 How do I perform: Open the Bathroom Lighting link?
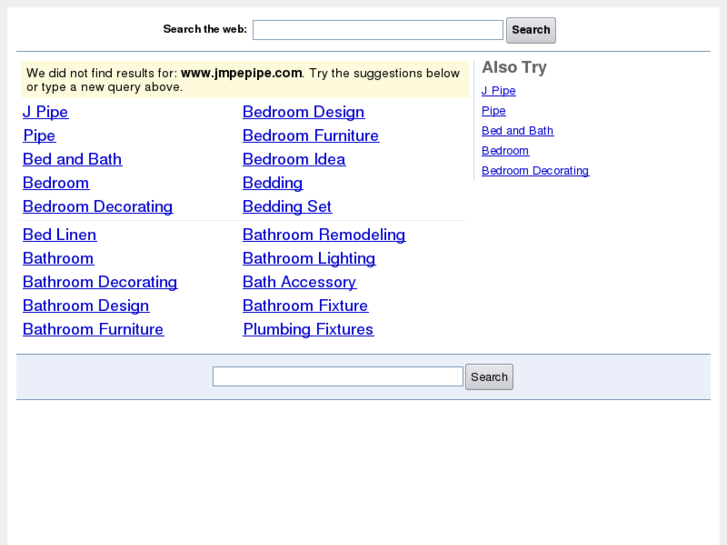click(309, 258)
